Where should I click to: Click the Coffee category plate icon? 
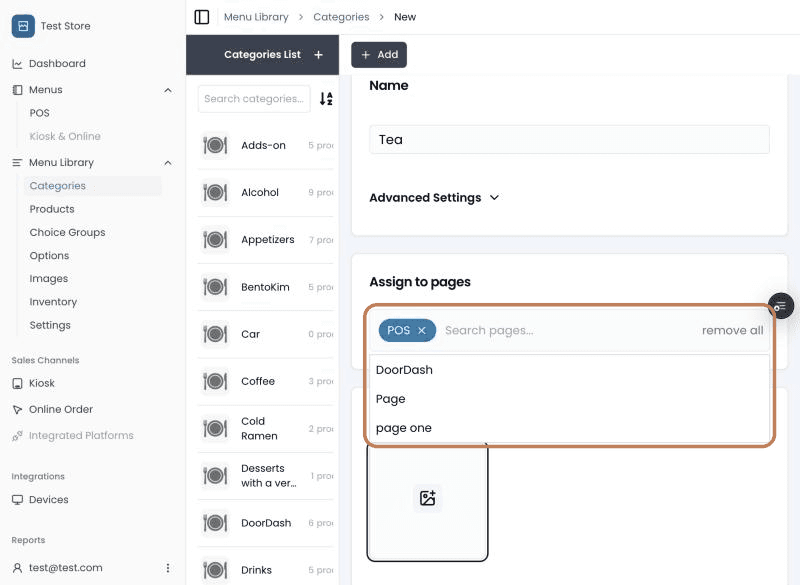pyautogui.click(x=215, y=381)
